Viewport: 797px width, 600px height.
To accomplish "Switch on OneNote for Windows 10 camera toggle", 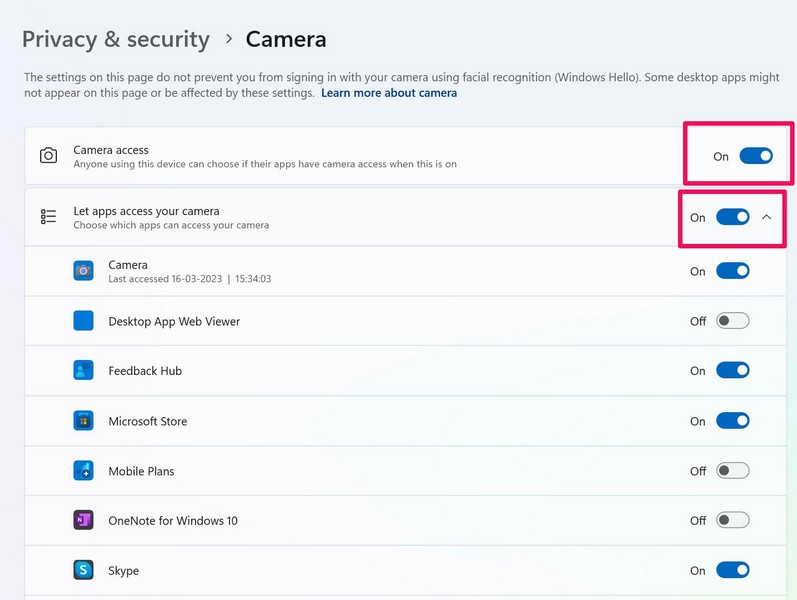I will [732, 521].
